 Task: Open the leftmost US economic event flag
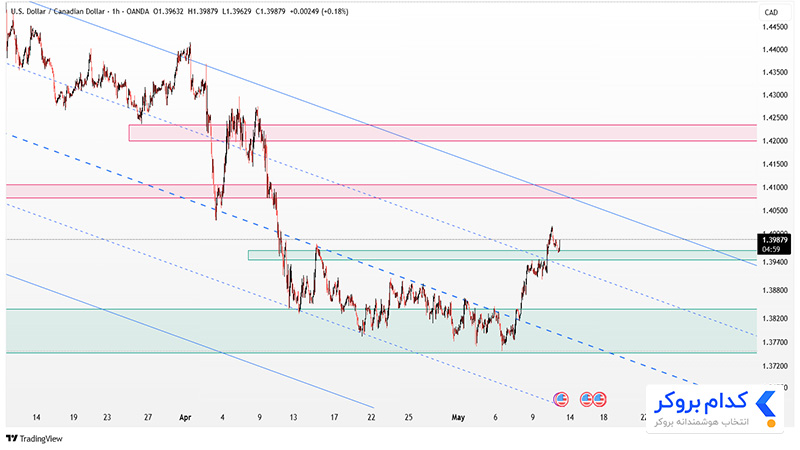coord(561,399)
